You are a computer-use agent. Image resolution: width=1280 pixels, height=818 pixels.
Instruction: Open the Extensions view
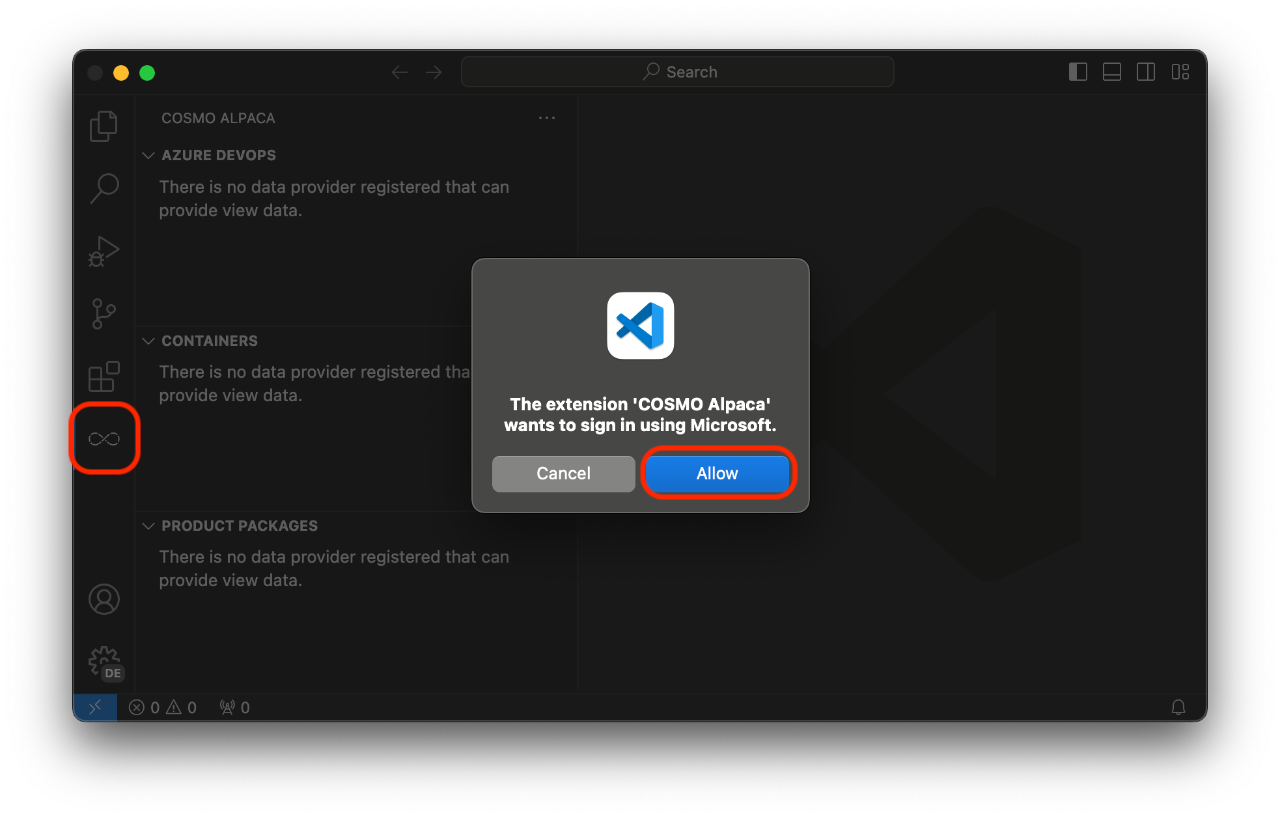point(103,376)
